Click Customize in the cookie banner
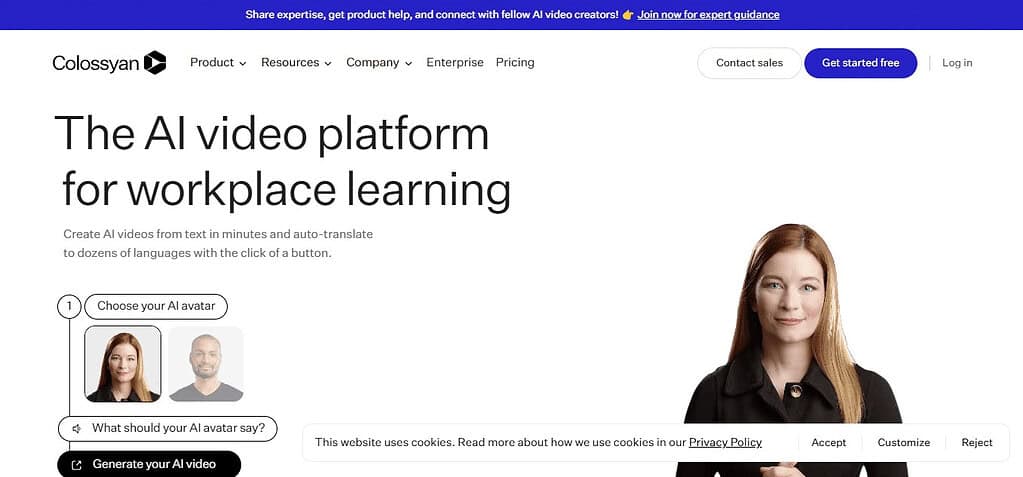Viewport: 1023px width, 477px height. (904, 442)
